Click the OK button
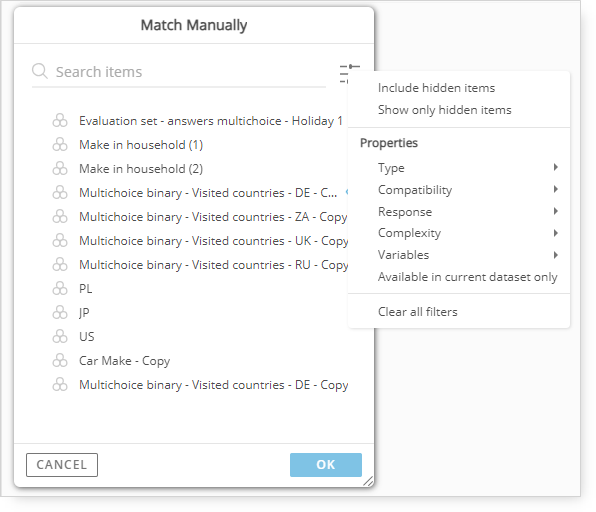 coord(326,464)
